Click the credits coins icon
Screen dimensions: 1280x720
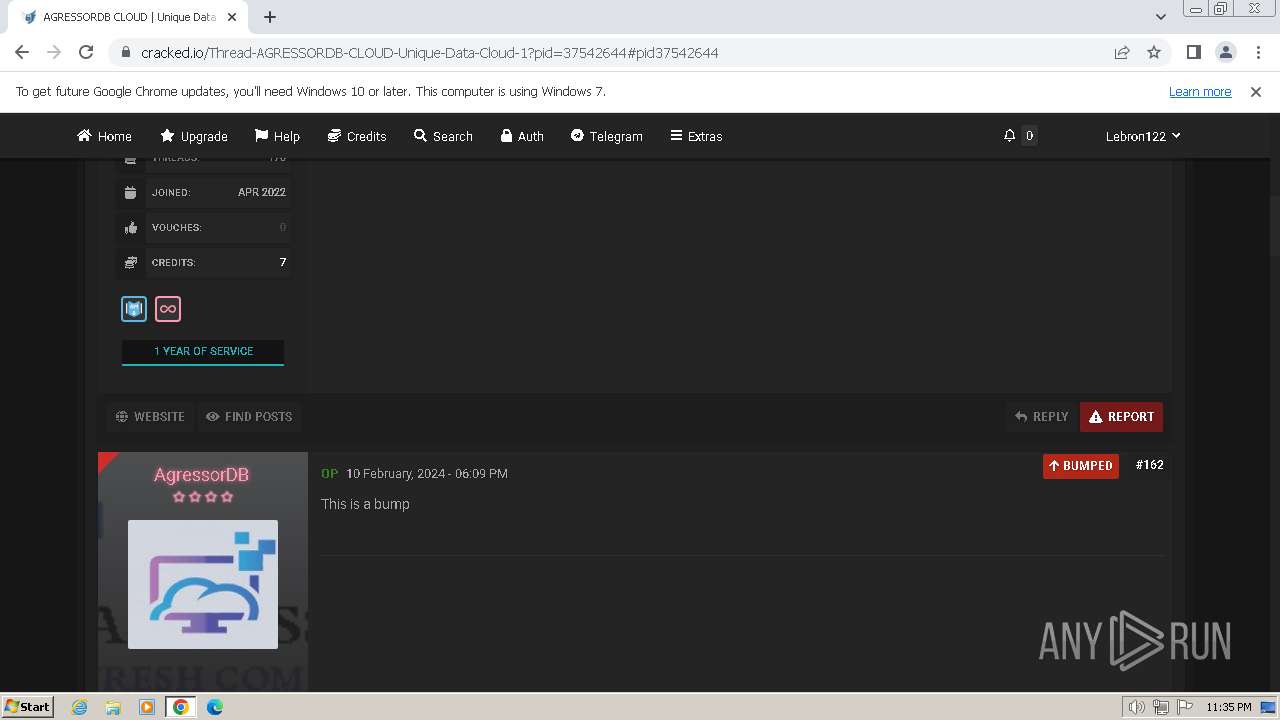click(x=131, y=262)
